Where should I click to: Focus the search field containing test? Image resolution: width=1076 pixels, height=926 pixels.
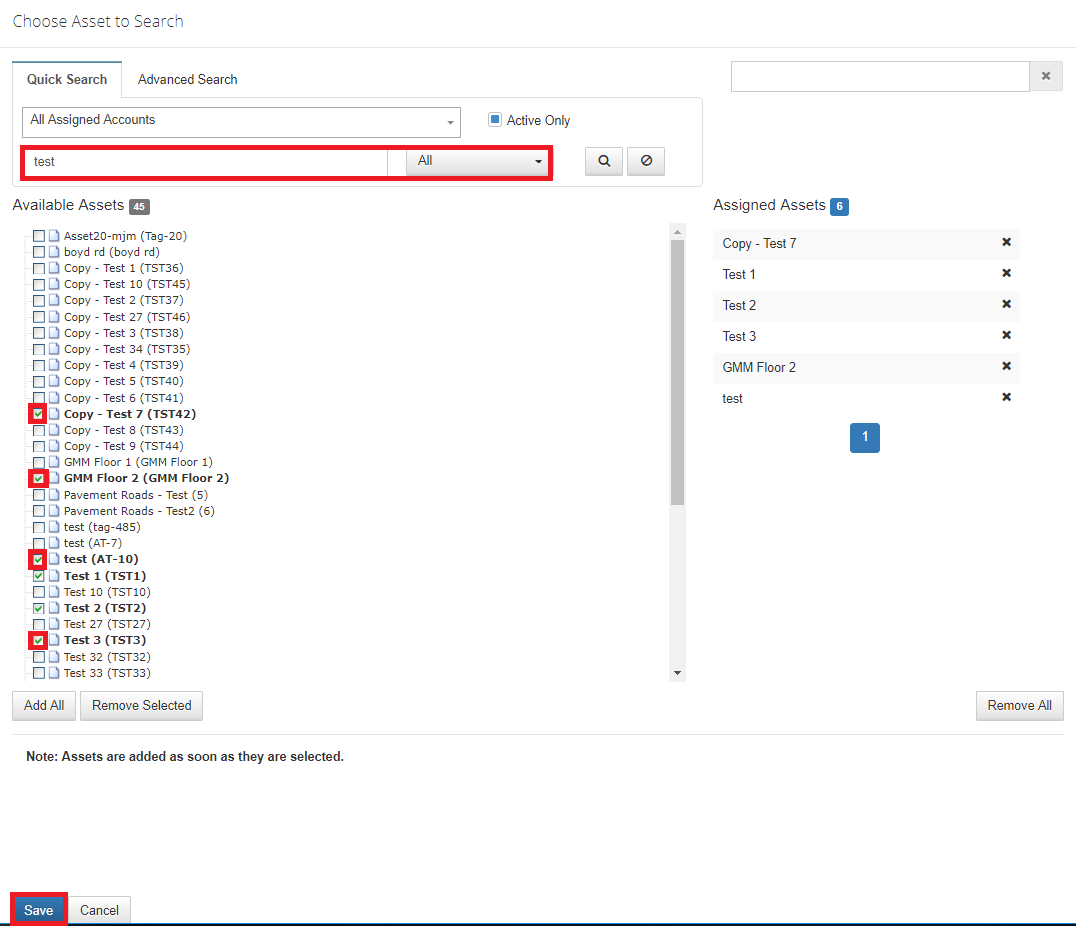point(205,161)
